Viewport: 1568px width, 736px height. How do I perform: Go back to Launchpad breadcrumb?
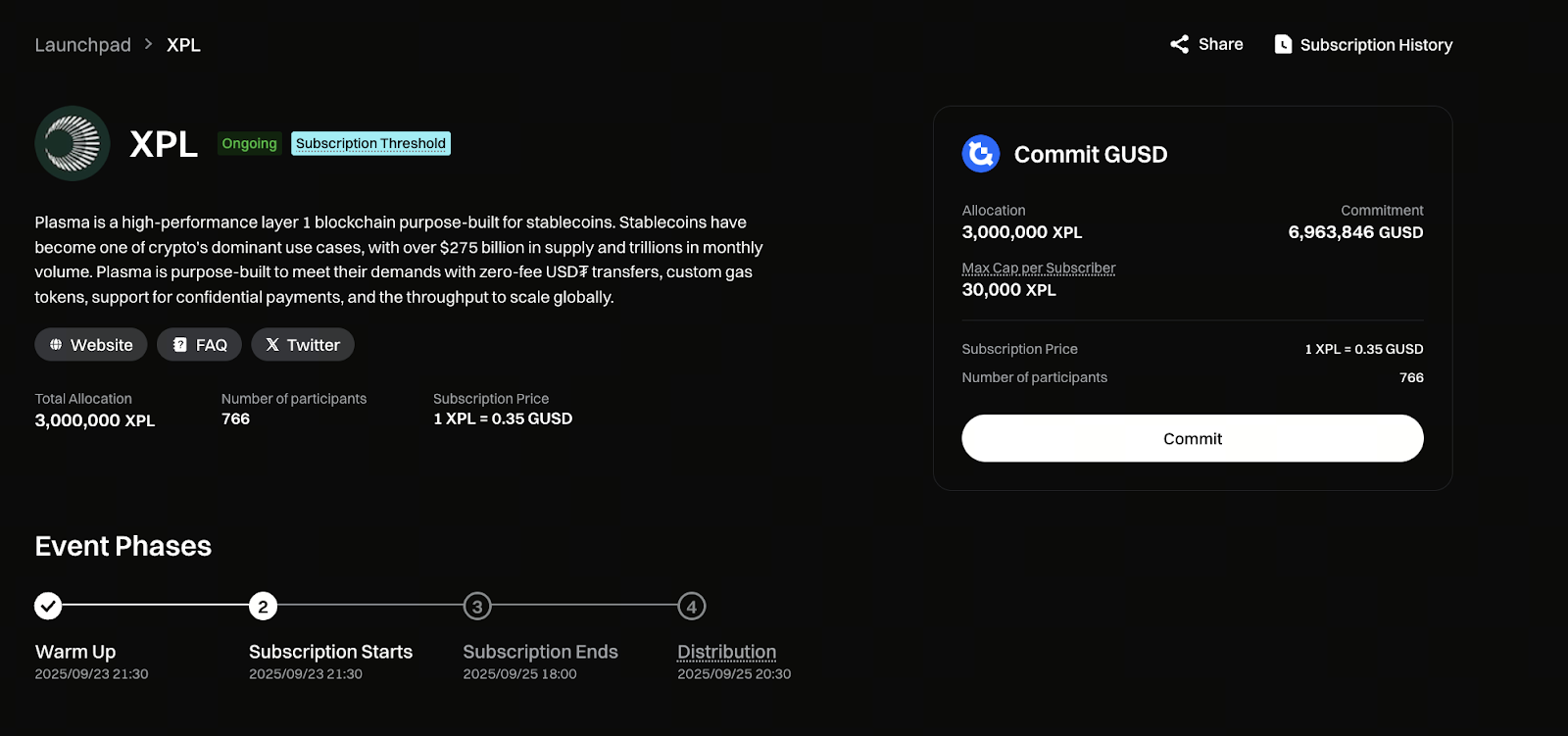click(82, 45)
